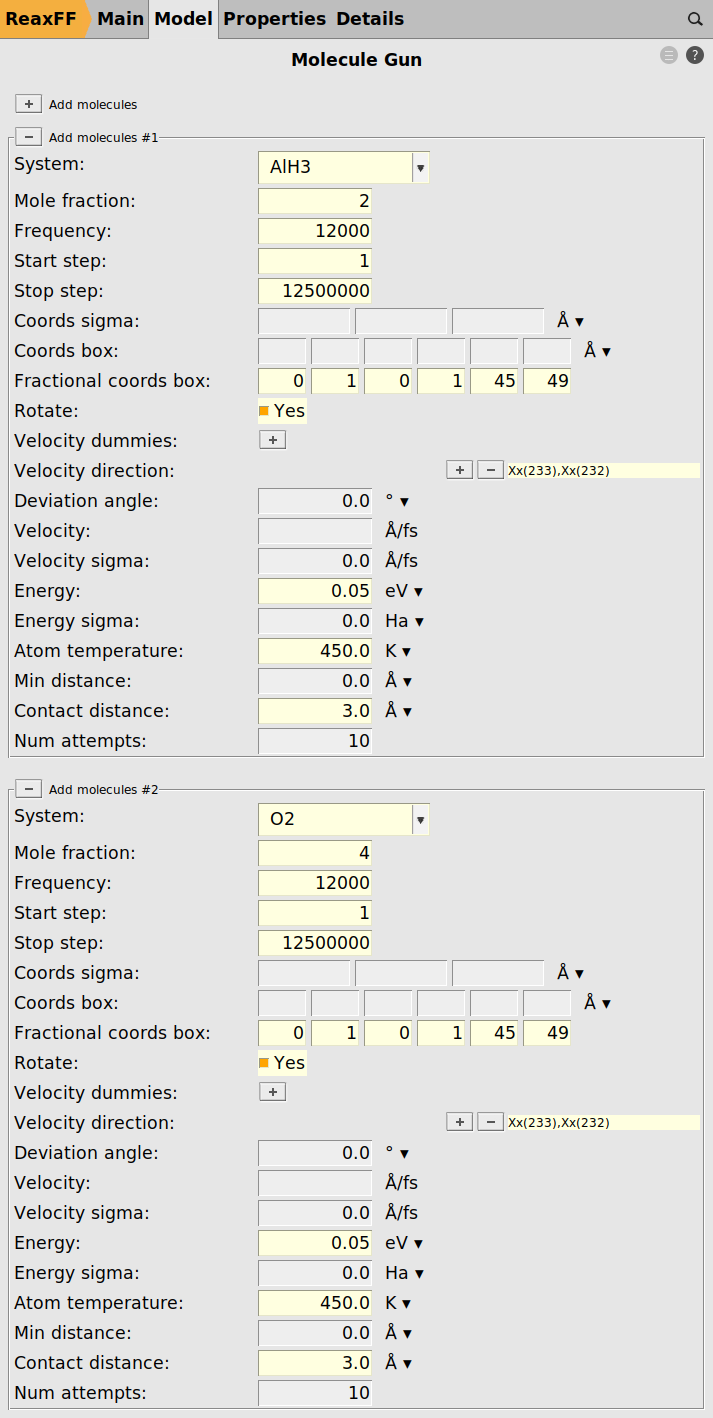Screen dimensions: 713x1418
Task: Remove Add molecules #2 using the minus icon
Action: tap(28, 789)
